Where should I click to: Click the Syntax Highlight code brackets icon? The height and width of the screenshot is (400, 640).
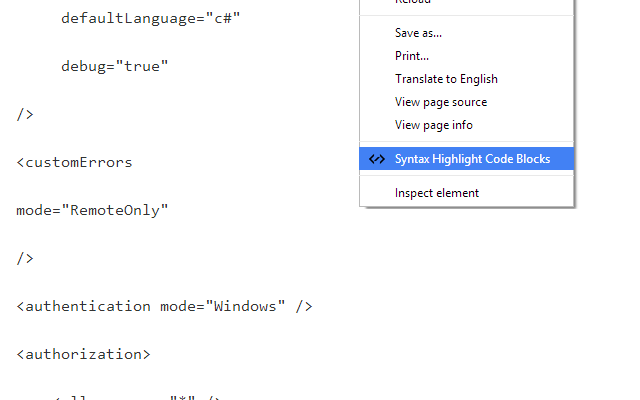[377, 159]
